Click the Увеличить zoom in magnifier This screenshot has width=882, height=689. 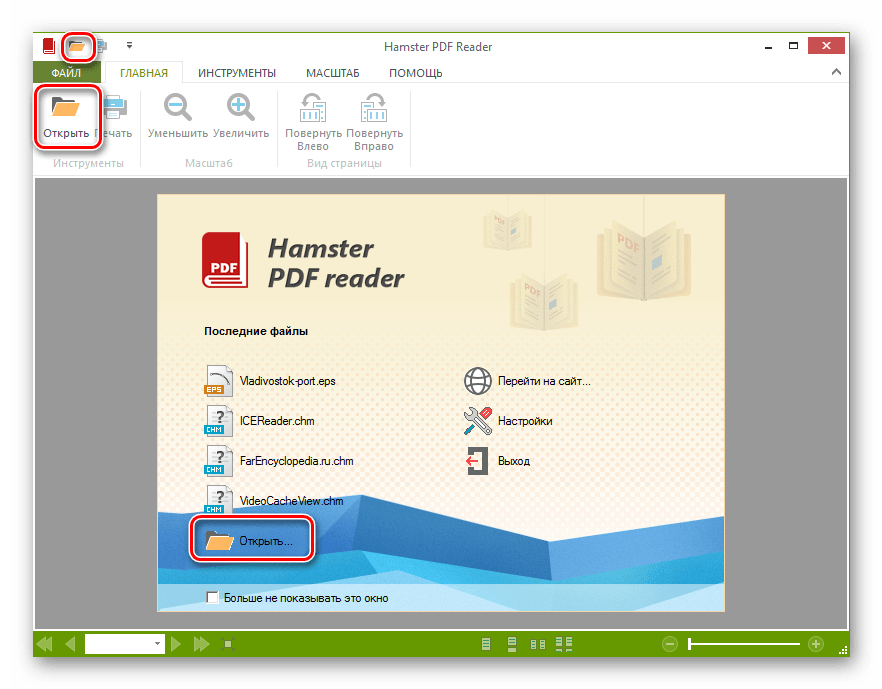(240, 108)
